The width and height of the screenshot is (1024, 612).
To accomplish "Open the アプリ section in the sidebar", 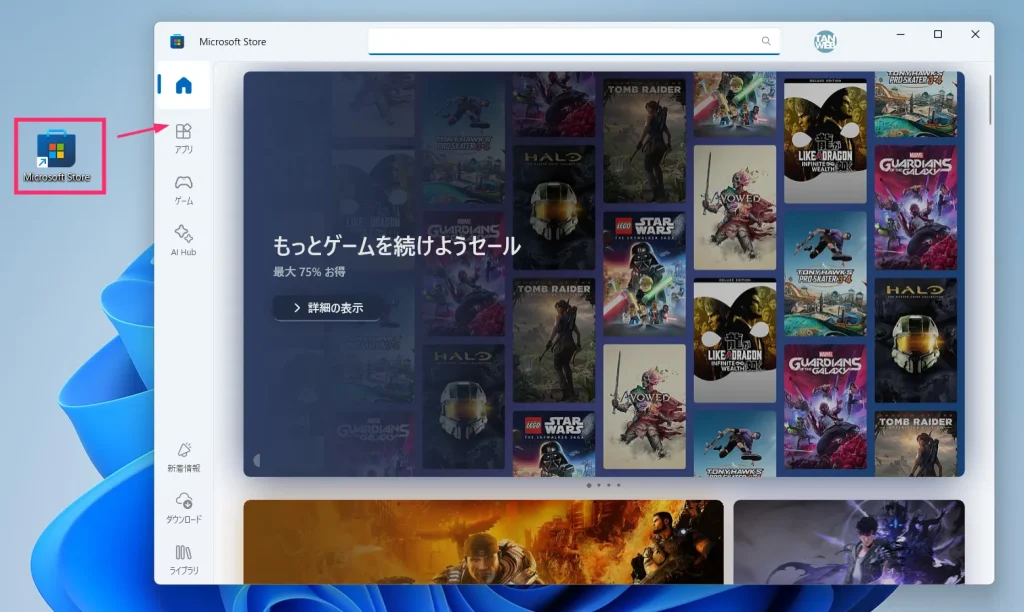I will [x=184, y=138].
